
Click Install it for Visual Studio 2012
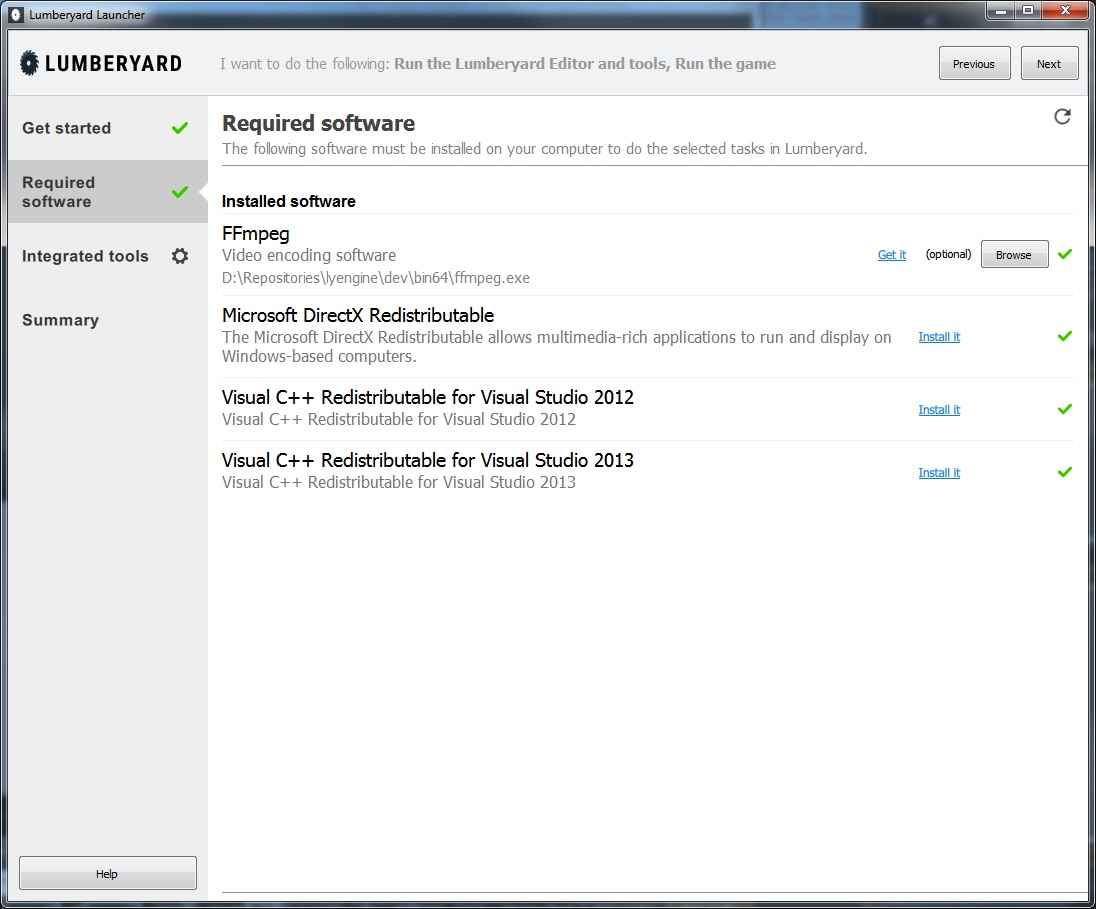pos(939,410)
